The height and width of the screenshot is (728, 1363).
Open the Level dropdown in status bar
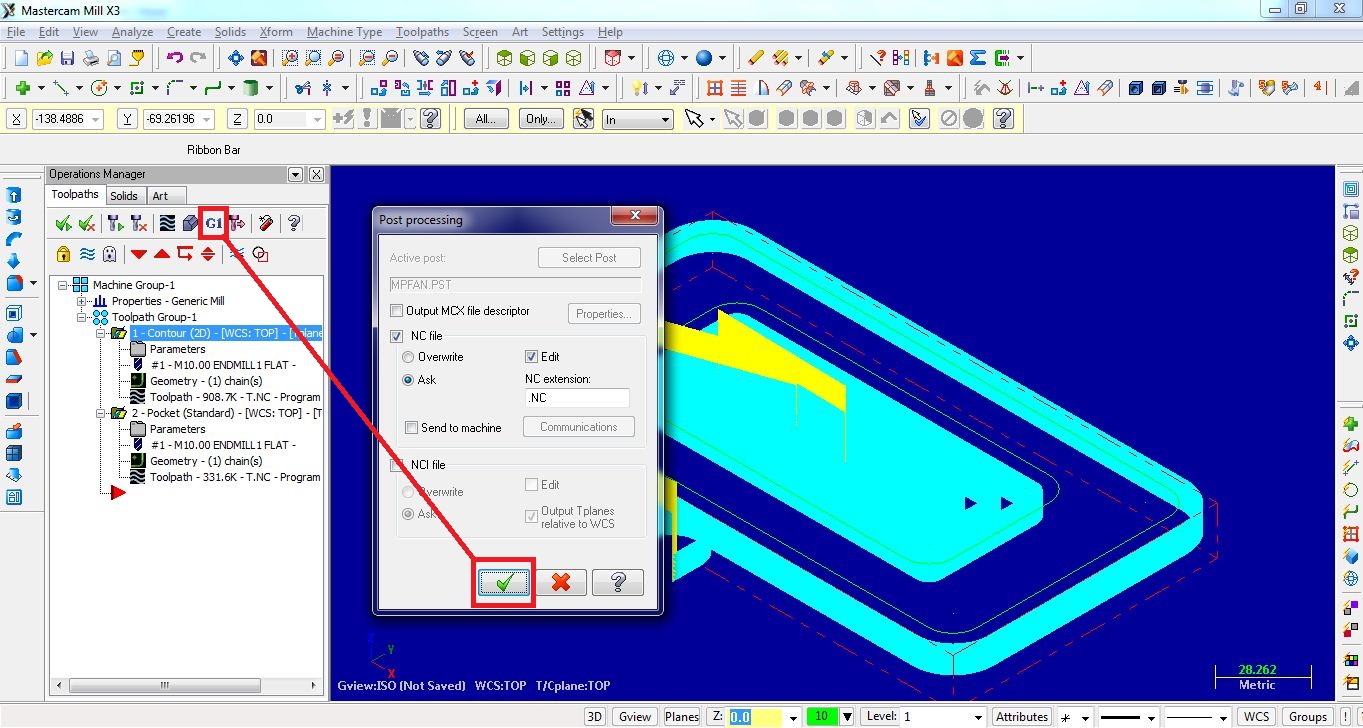977,717
